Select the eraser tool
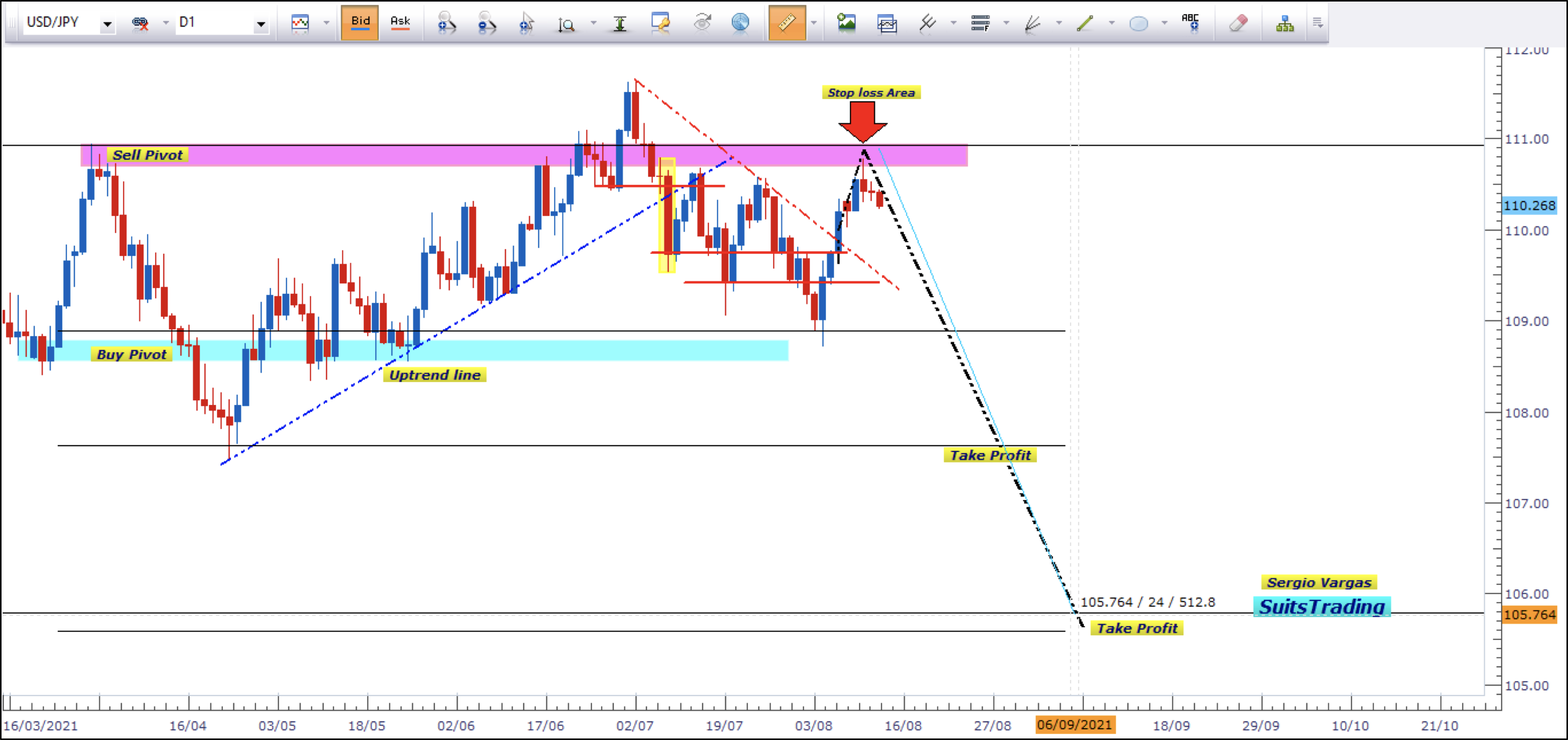This screenshot has width=1568, height=740. (1238, 23)
